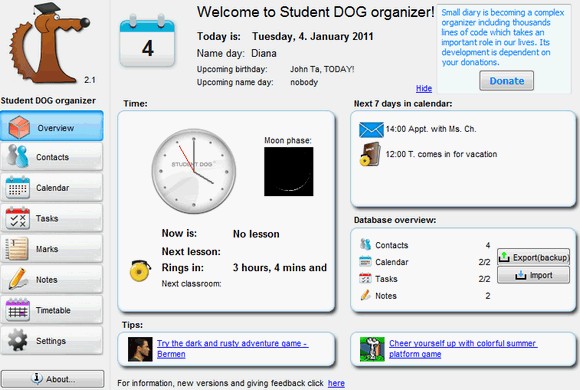
Task: Hide the donation message via Hide link
Action: point(424,88)
